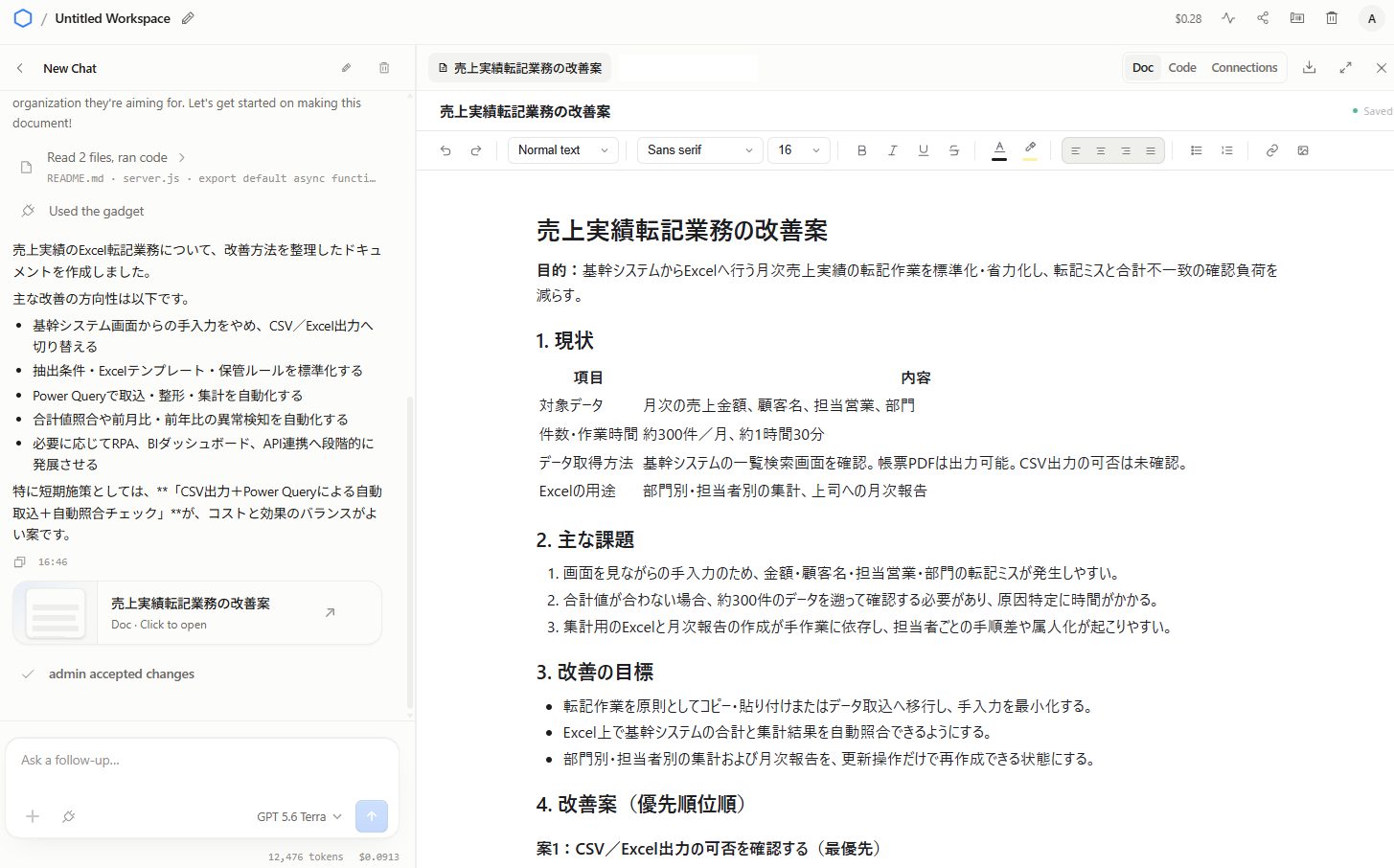Open the GPT 5.6 Terra model selector
Viewport: 1394px width, 868px height.
pyautogui.click(x=299, y=817)
